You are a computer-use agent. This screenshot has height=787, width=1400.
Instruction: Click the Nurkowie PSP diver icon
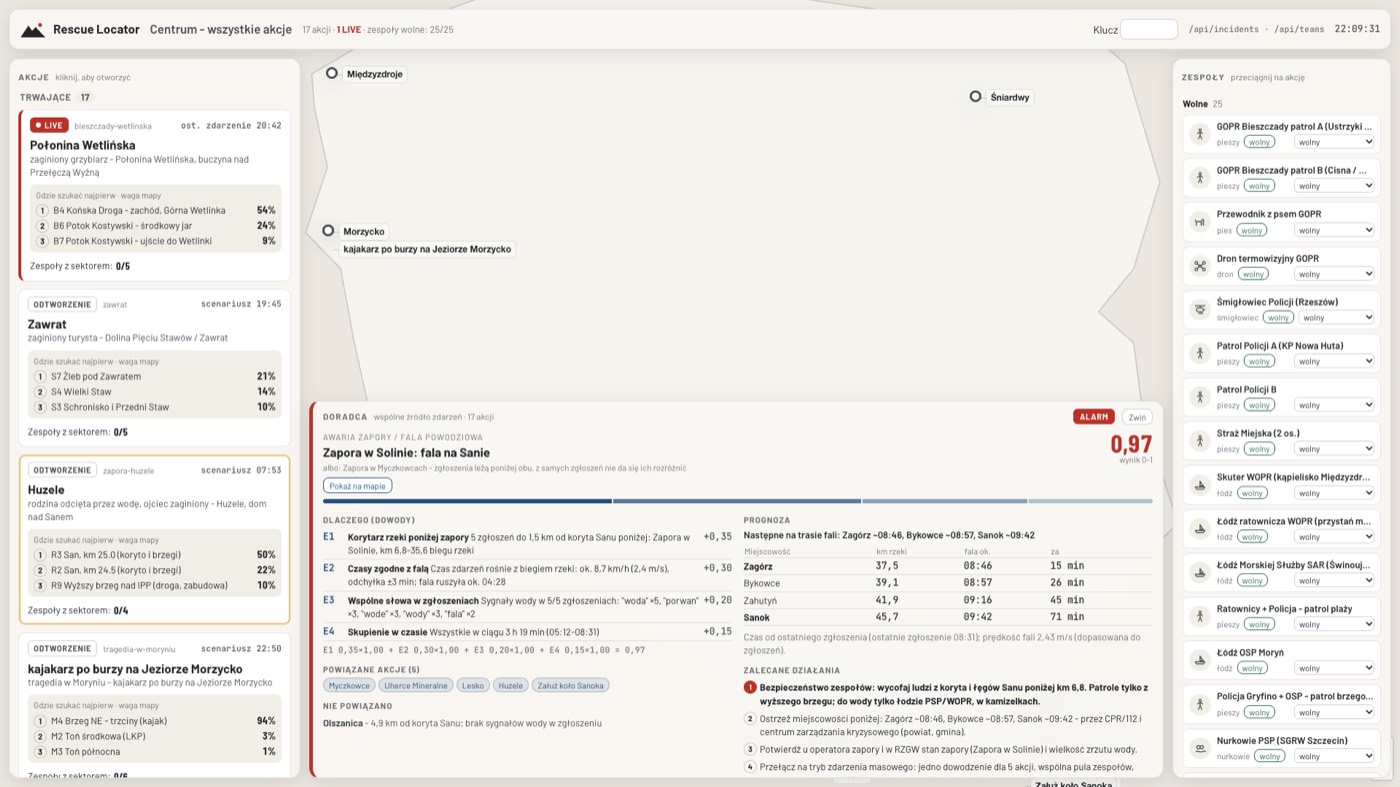coord(1199,748)
